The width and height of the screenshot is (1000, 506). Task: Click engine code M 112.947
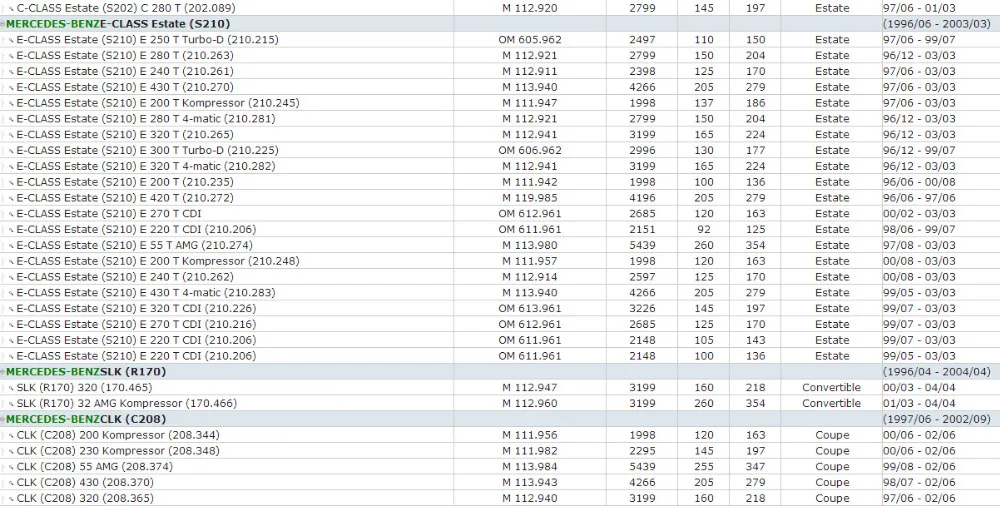tap(530, 388)
